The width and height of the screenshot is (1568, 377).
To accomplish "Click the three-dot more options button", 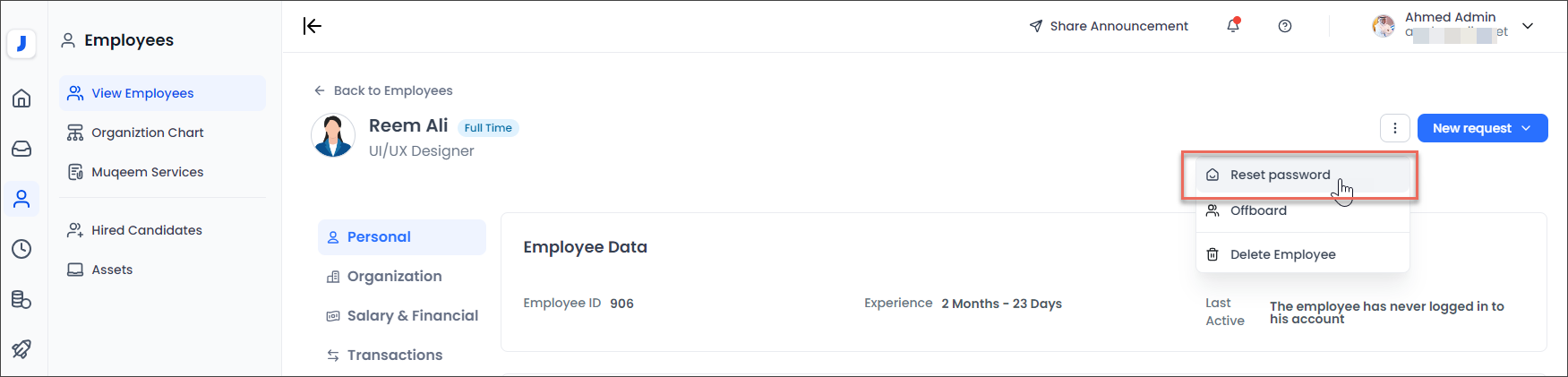I will click(1395, 128).
